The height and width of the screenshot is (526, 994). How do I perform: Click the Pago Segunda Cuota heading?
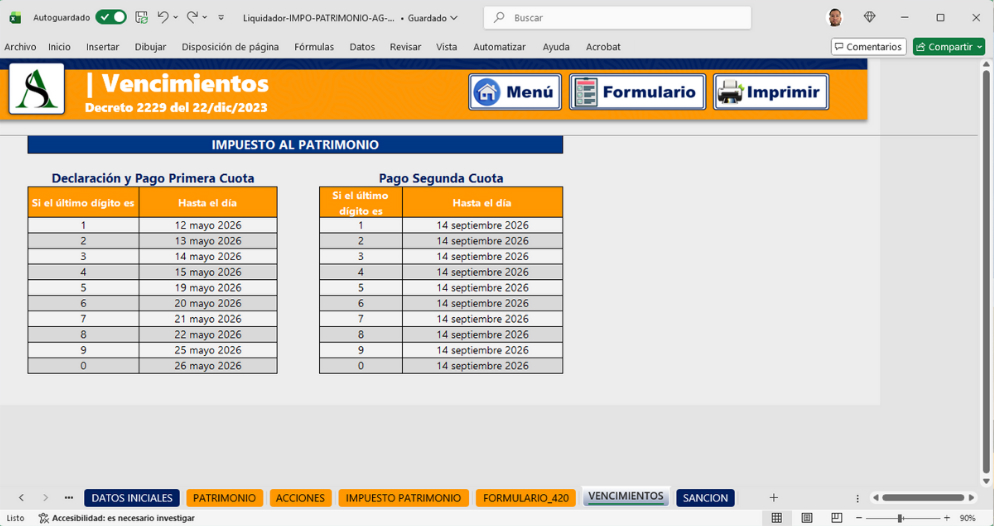coord(441,179)
